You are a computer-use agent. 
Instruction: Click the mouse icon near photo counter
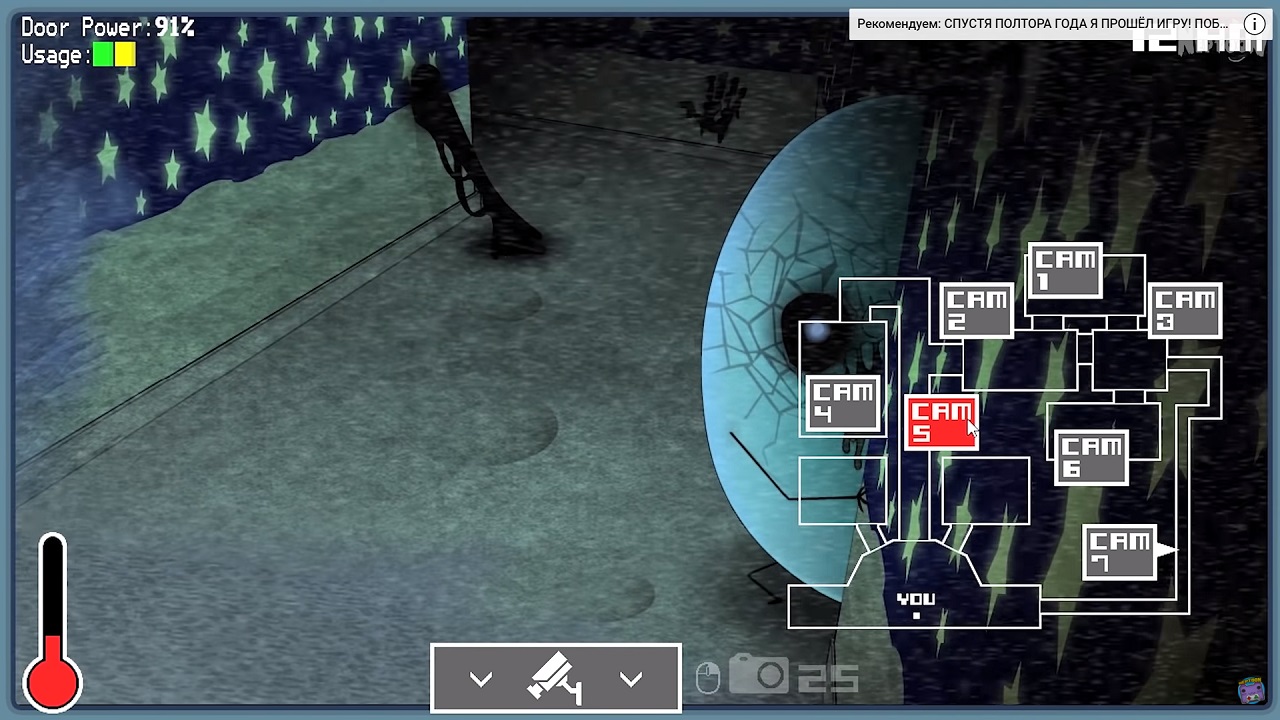708,678
